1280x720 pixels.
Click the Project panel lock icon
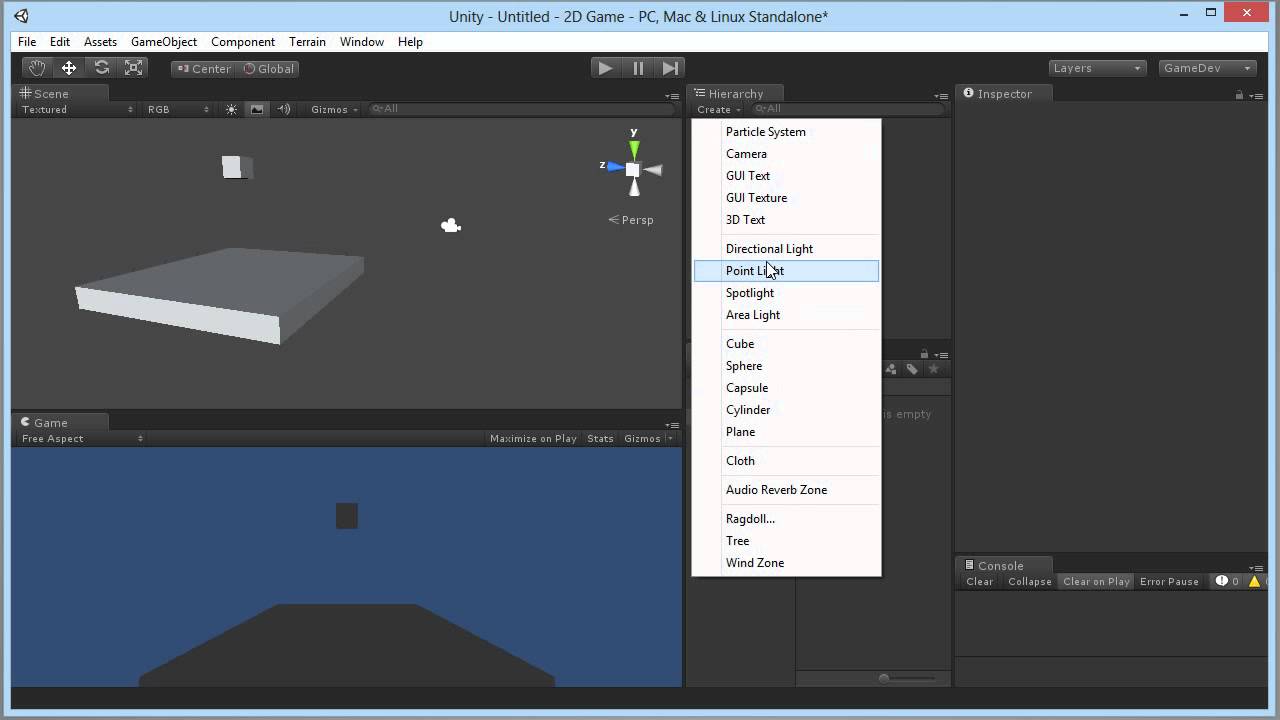tap(924, 354)
